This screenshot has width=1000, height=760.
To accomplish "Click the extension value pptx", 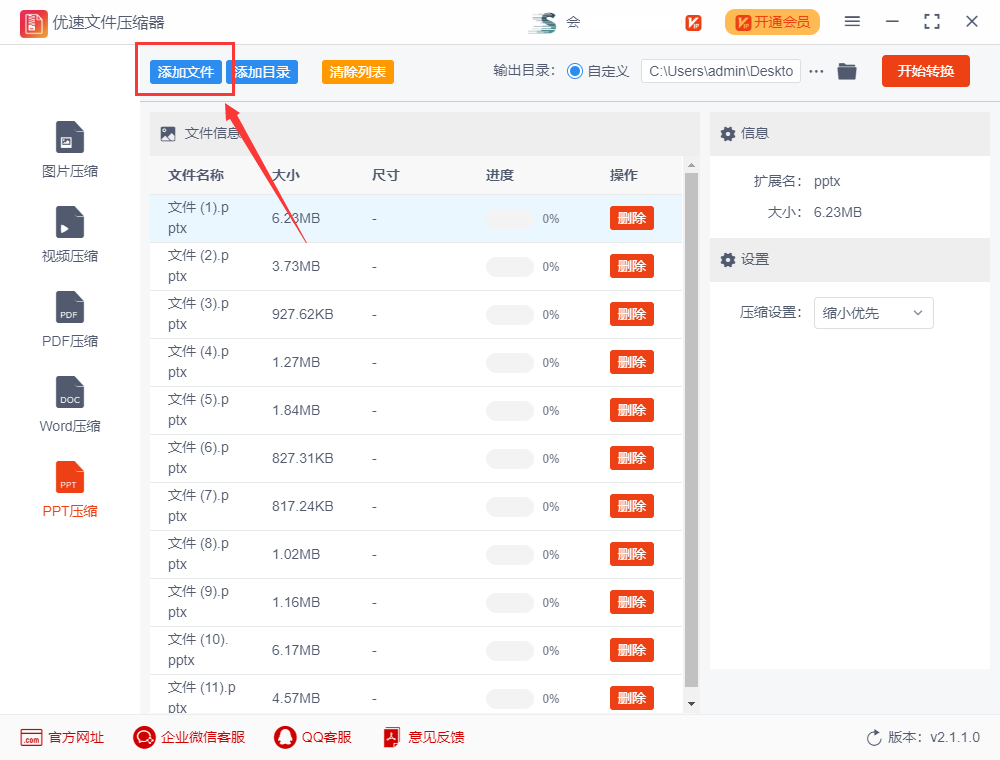I will pos(827,182).
